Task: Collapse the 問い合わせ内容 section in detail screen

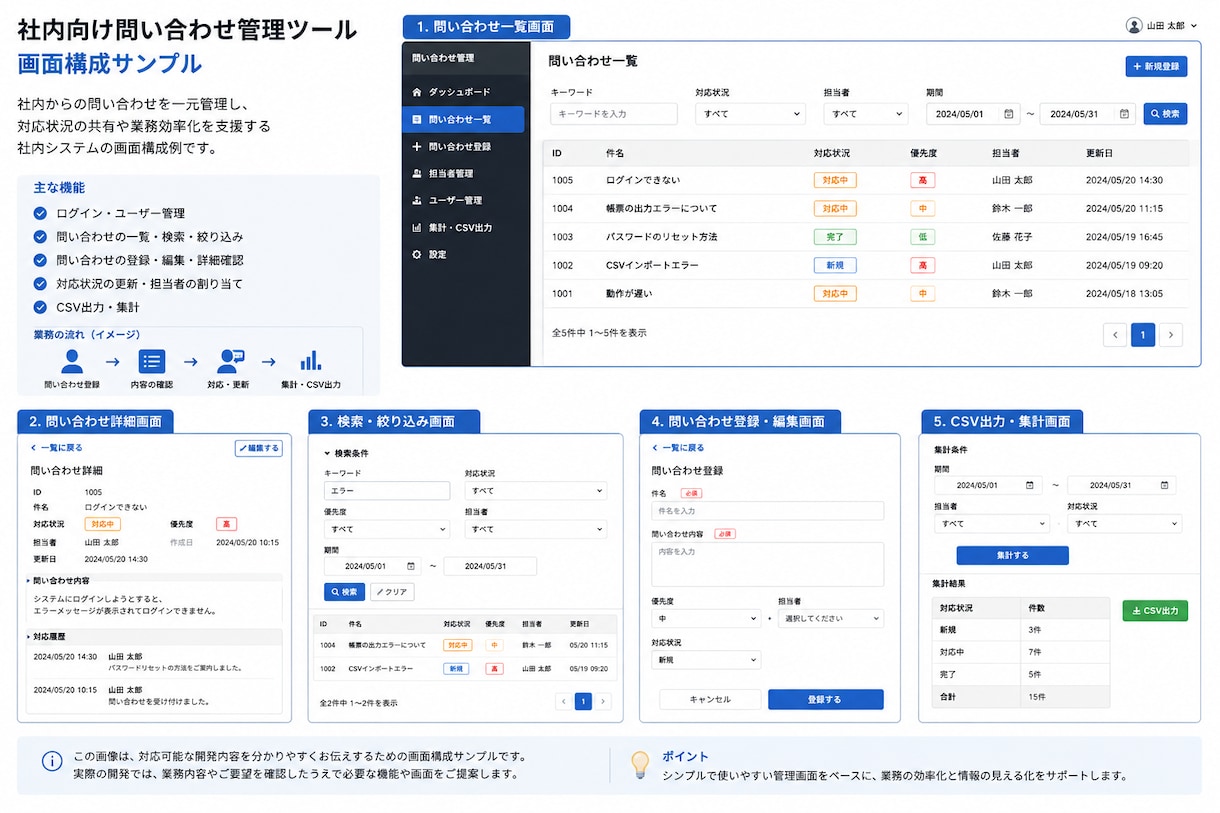Action: coord(29,580)
